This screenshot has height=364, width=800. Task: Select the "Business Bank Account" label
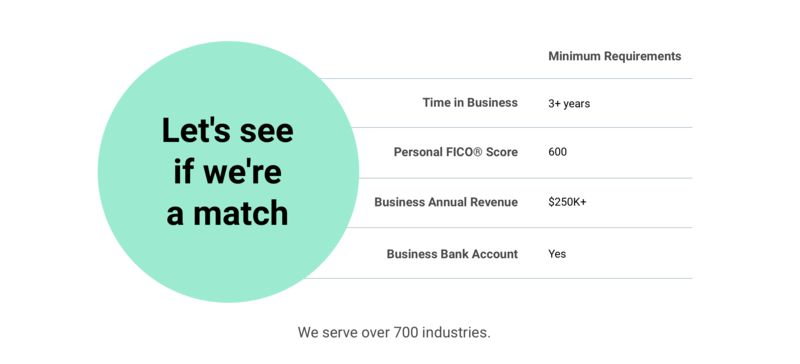(x=452, y=254)
